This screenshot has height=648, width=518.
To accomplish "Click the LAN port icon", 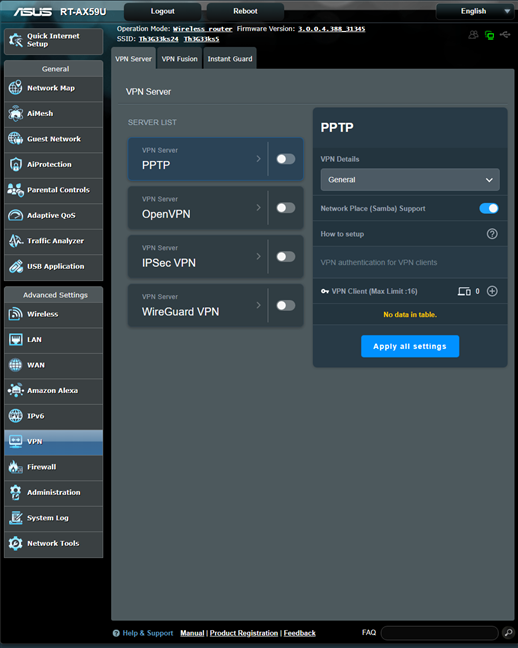I will (15, 340).
